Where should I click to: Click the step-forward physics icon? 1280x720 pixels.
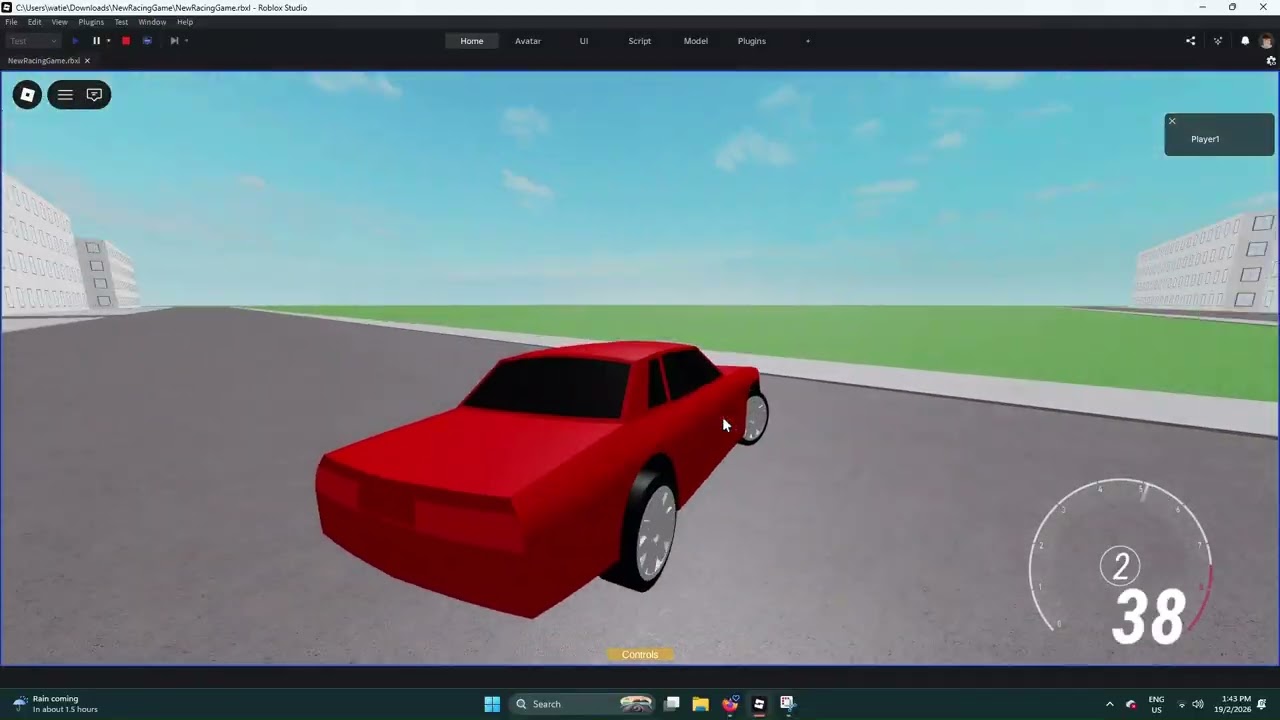point(174,41)
